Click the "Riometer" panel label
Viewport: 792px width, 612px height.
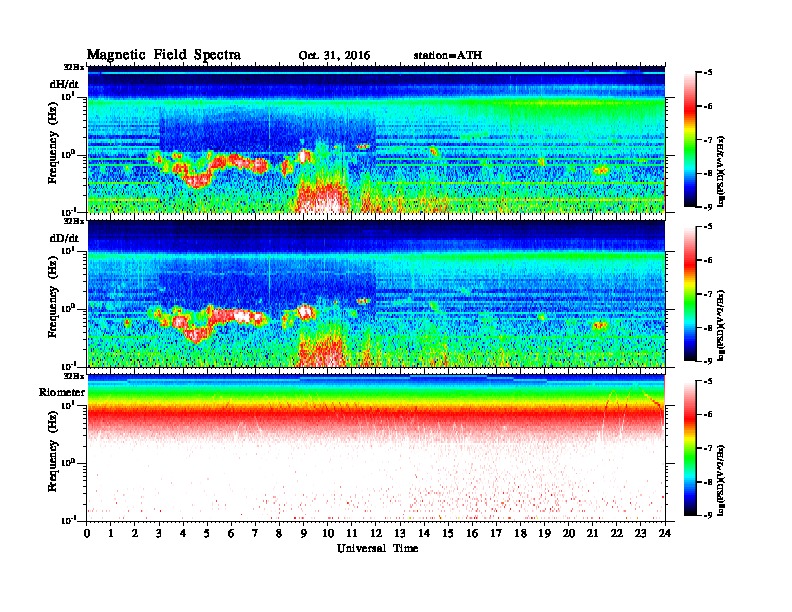pos(62,392)
